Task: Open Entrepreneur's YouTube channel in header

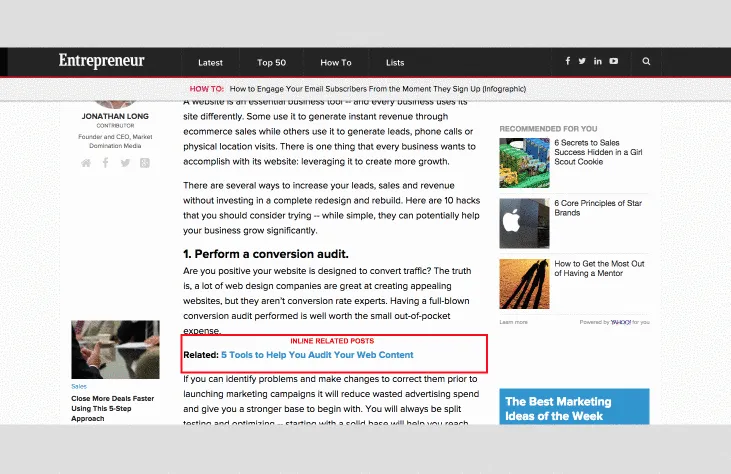Action: (614, 62)
